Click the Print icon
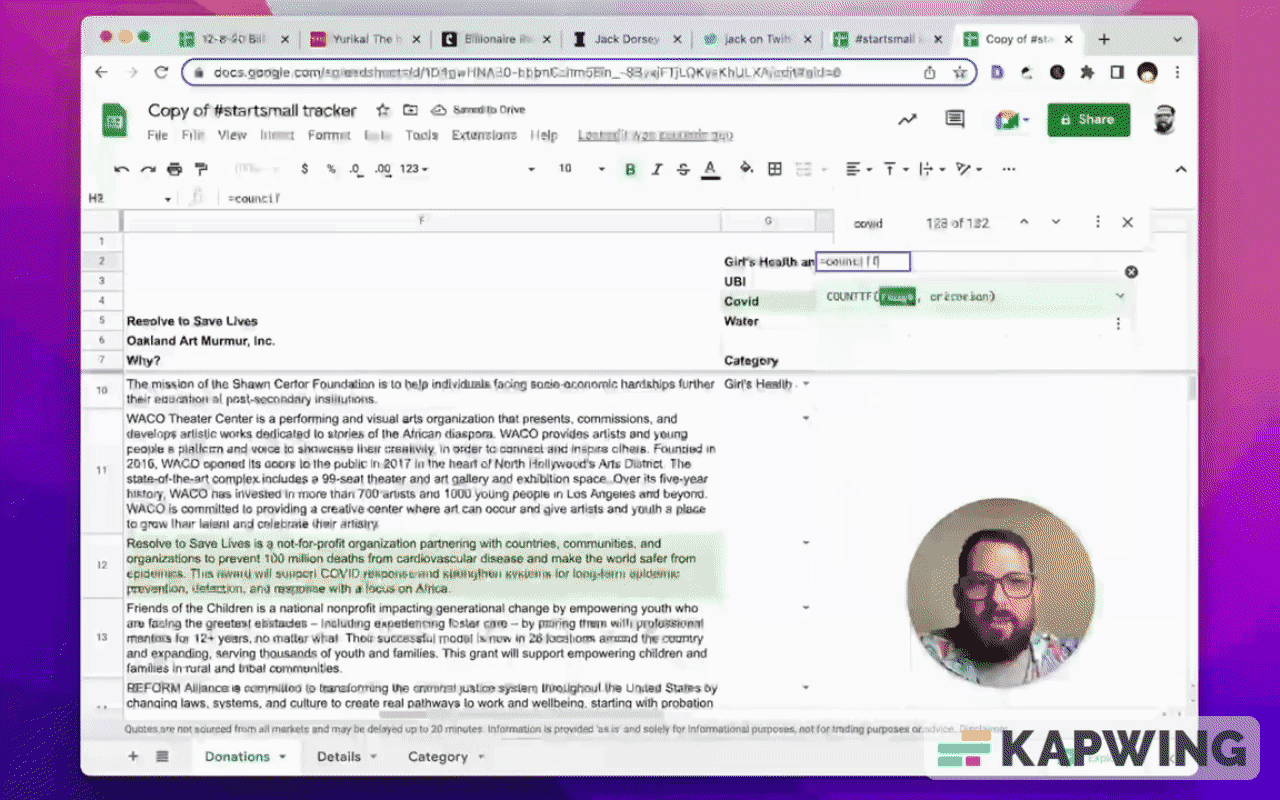 click(175, 169)
